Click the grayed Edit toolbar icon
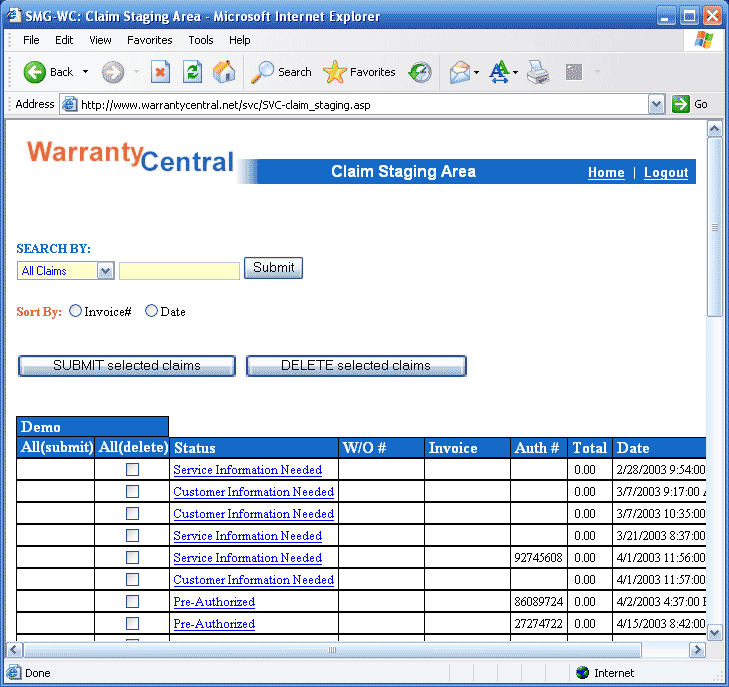This screenshot has height=687, width=729. (x=574, y=73)
